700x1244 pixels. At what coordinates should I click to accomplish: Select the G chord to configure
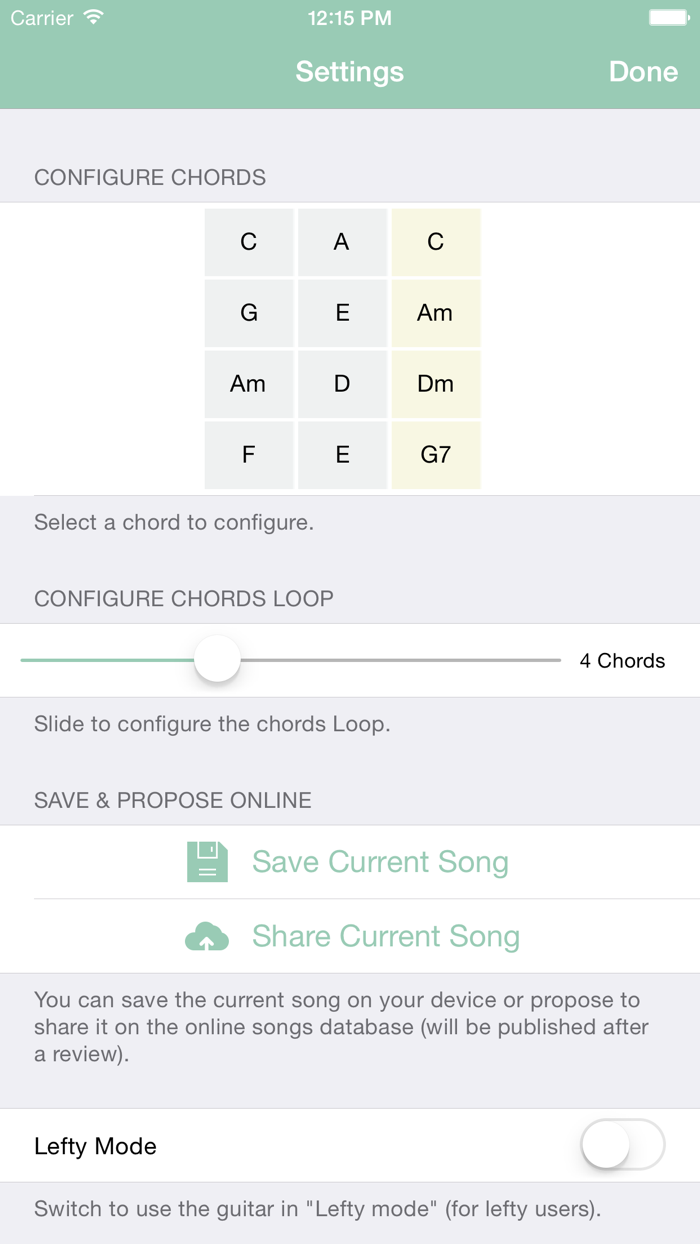pos(249,313)
